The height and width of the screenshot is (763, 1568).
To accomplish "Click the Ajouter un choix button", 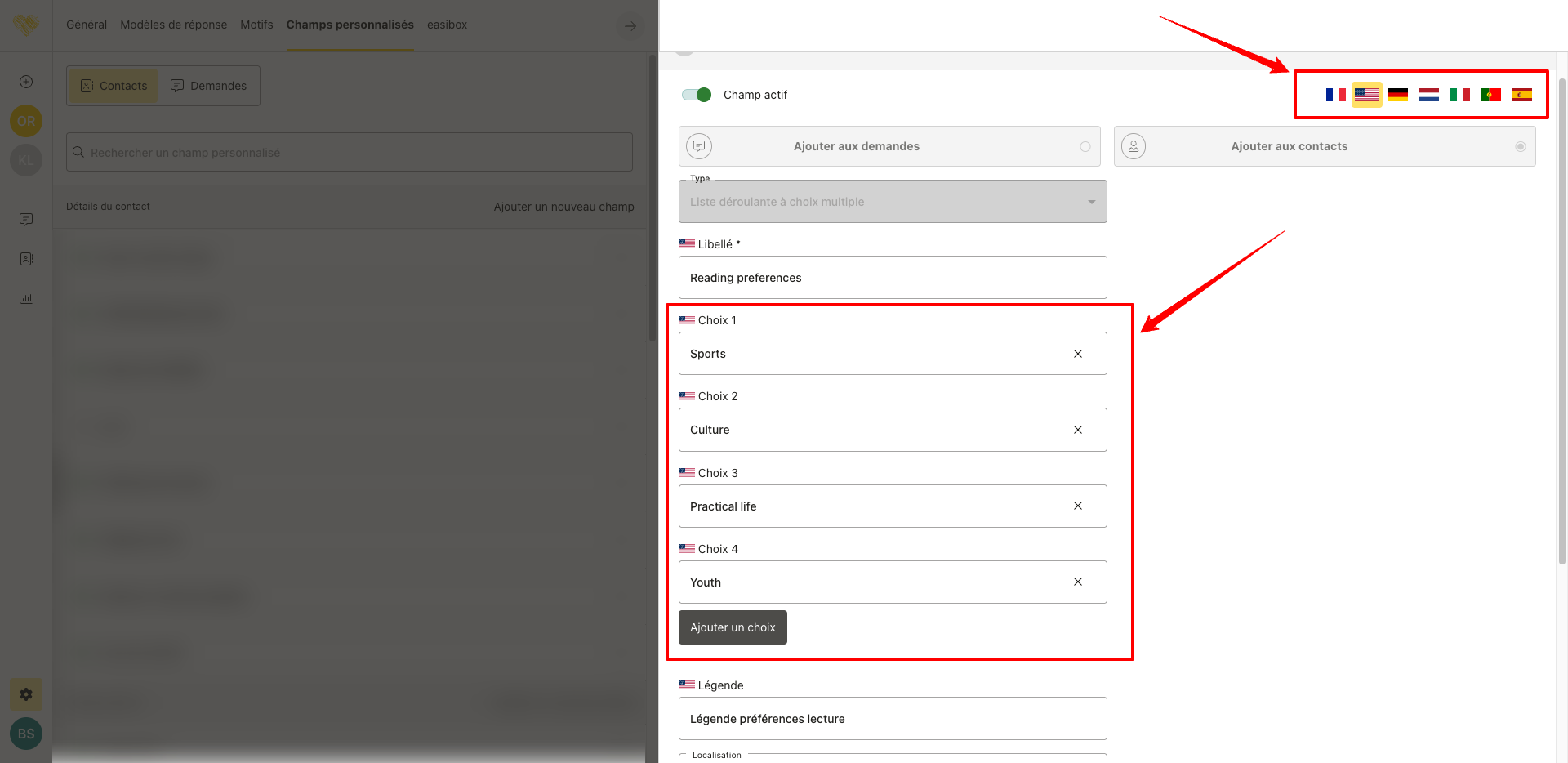I will [733, 627].
